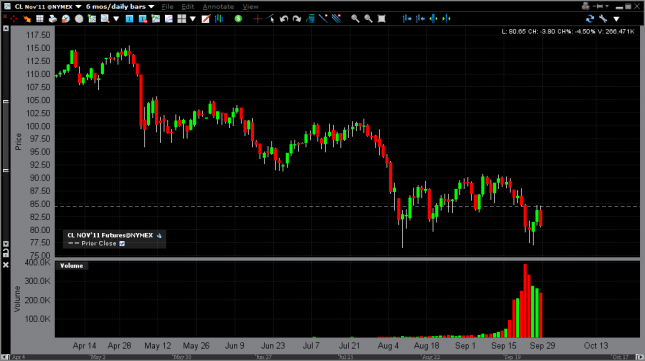
Task: Open chart configuration wrench icon
Action: (603, 19)
